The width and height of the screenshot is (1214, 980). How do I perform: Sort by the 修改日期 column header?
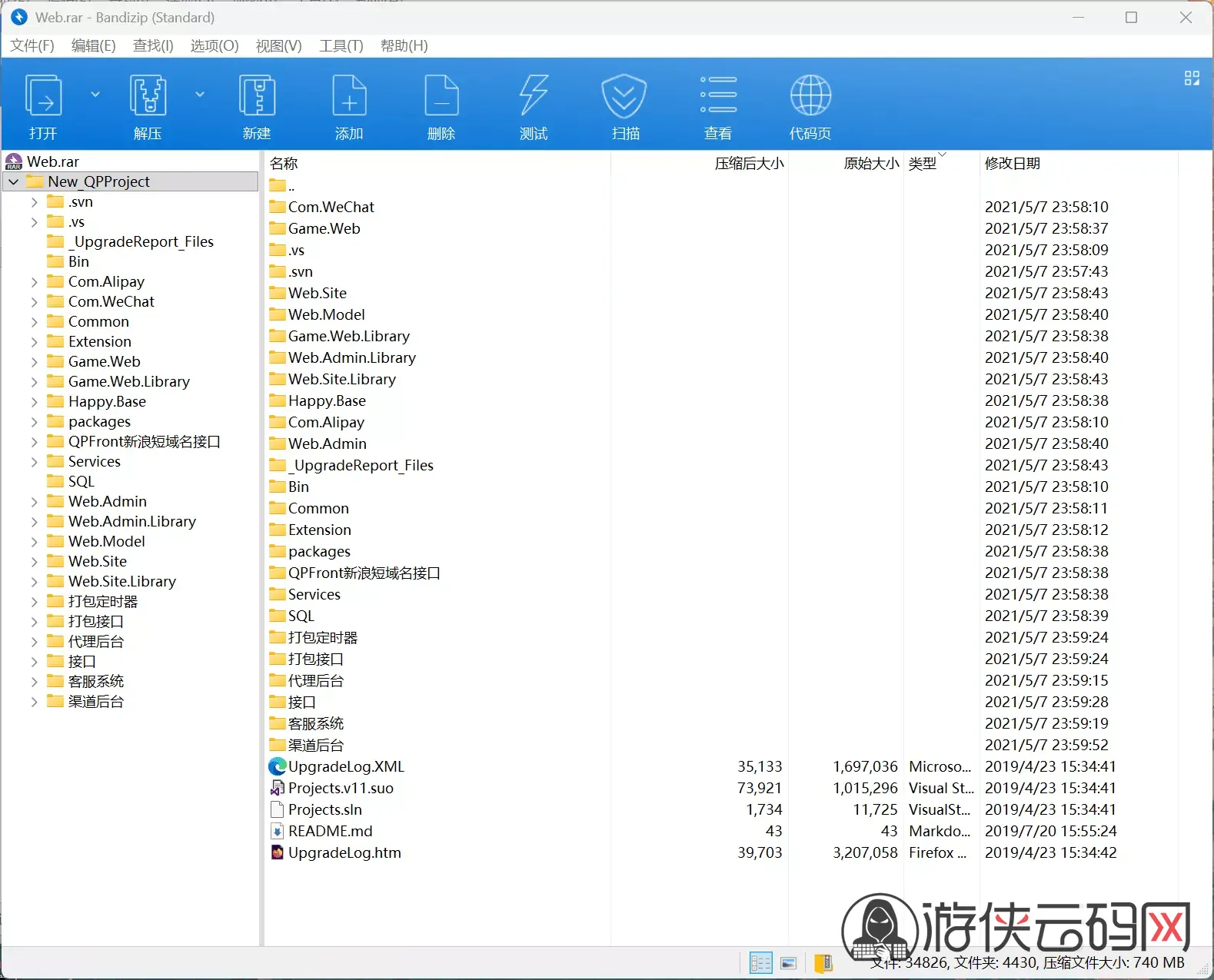(1013, 163)
